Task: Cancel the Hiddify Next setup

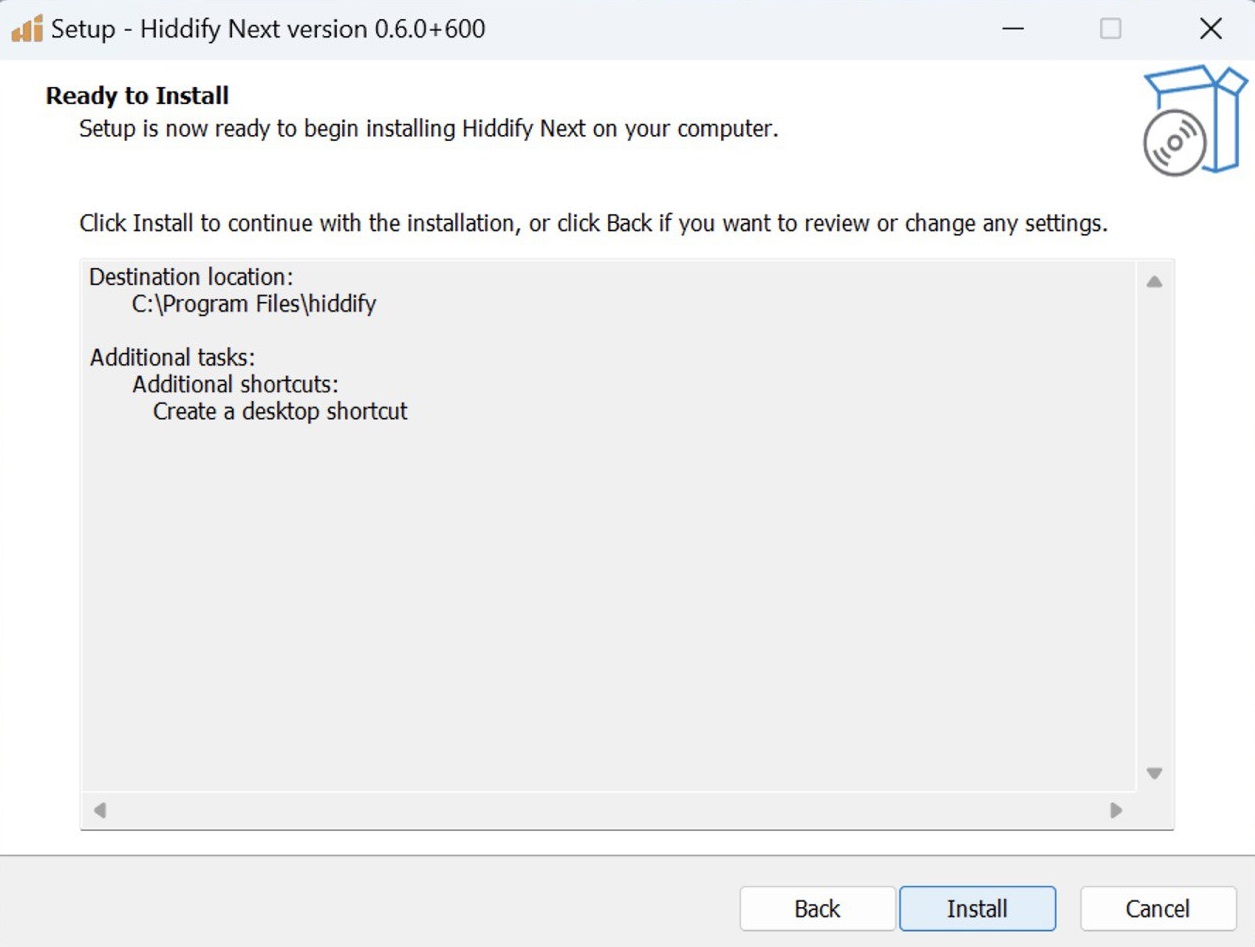Action: [1158, 909]
